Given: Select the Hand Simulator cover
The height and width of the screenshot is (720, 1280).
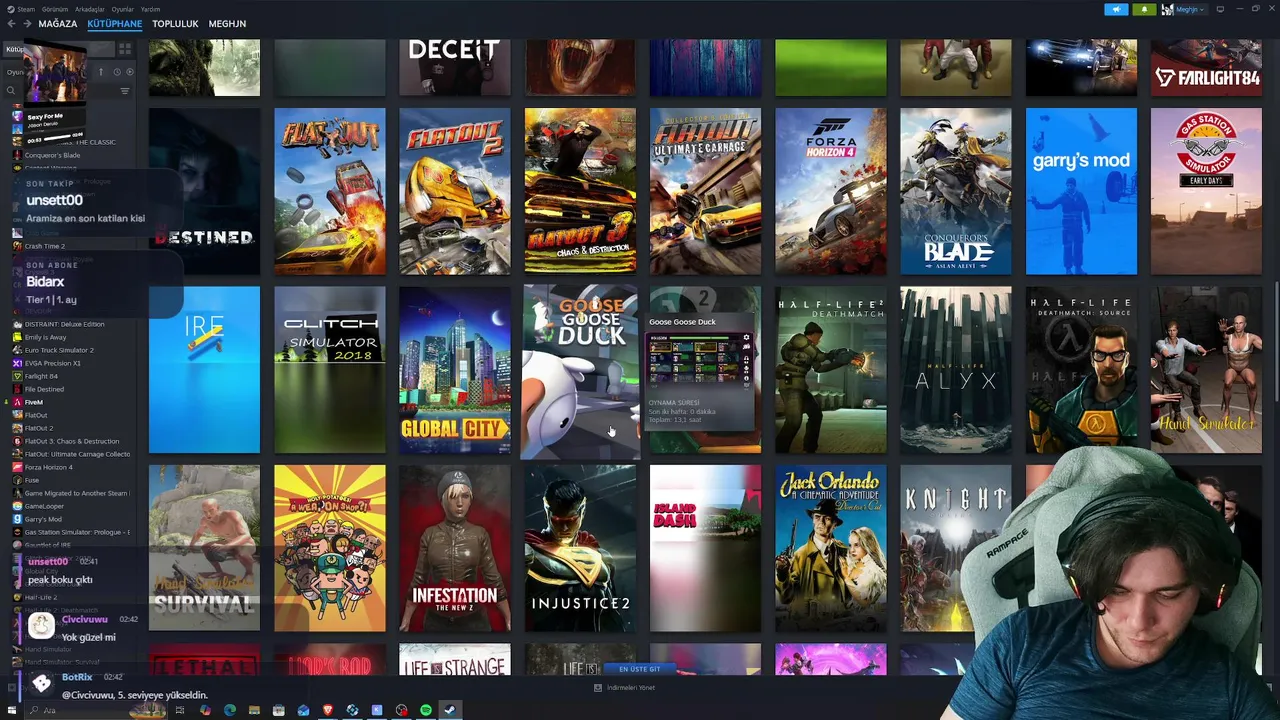Looking at the screenshot, I should click(1206, 370).
